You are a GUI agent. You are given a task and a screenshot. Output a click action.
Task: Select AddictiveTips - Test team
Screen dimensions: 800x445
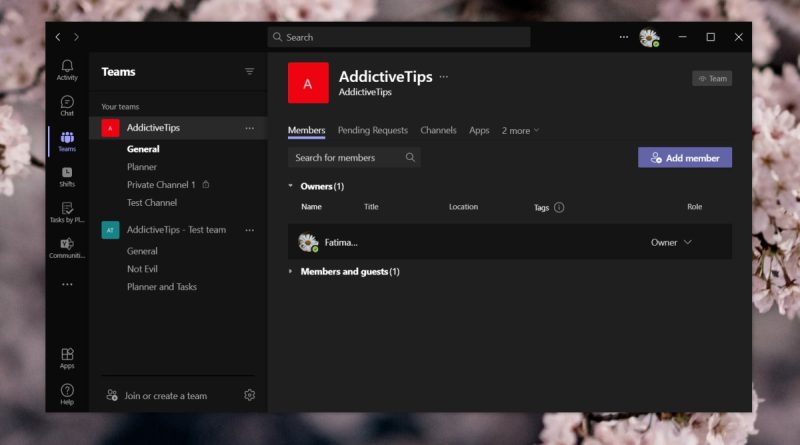coord(178,230)
